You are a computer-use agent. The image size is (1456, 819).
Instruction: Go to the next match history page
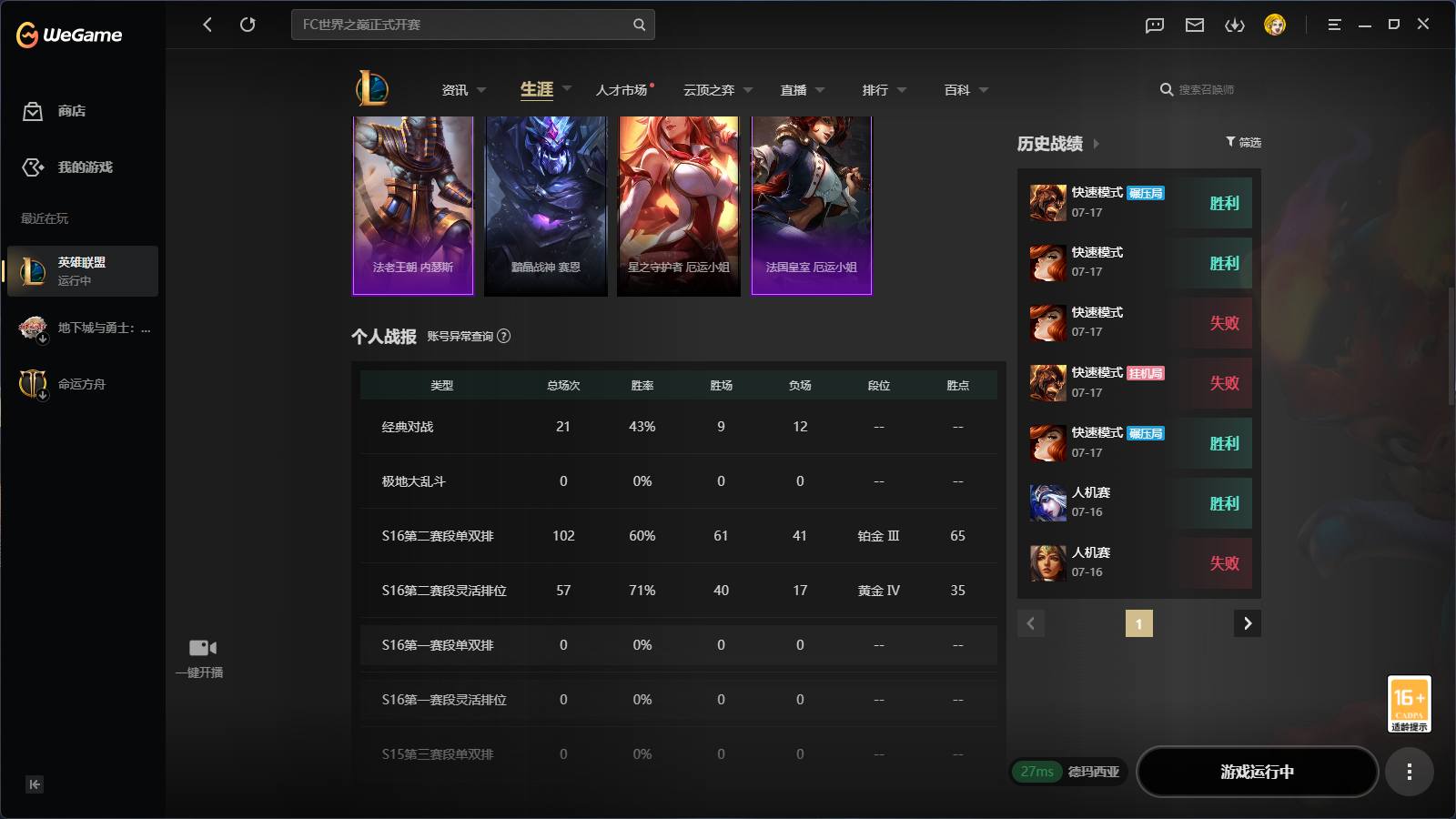click(x=1248, y=623)
